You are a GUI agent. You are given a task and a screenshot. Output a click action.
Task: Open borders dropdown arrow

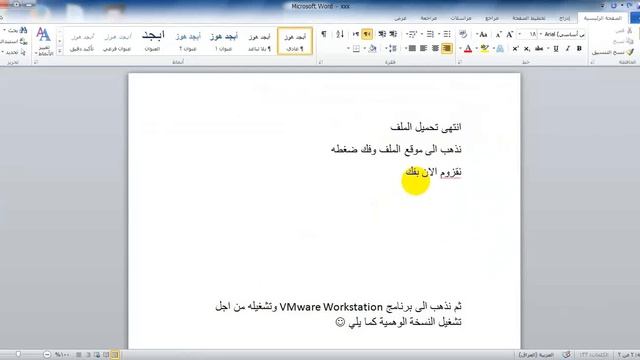coord(348,49)
